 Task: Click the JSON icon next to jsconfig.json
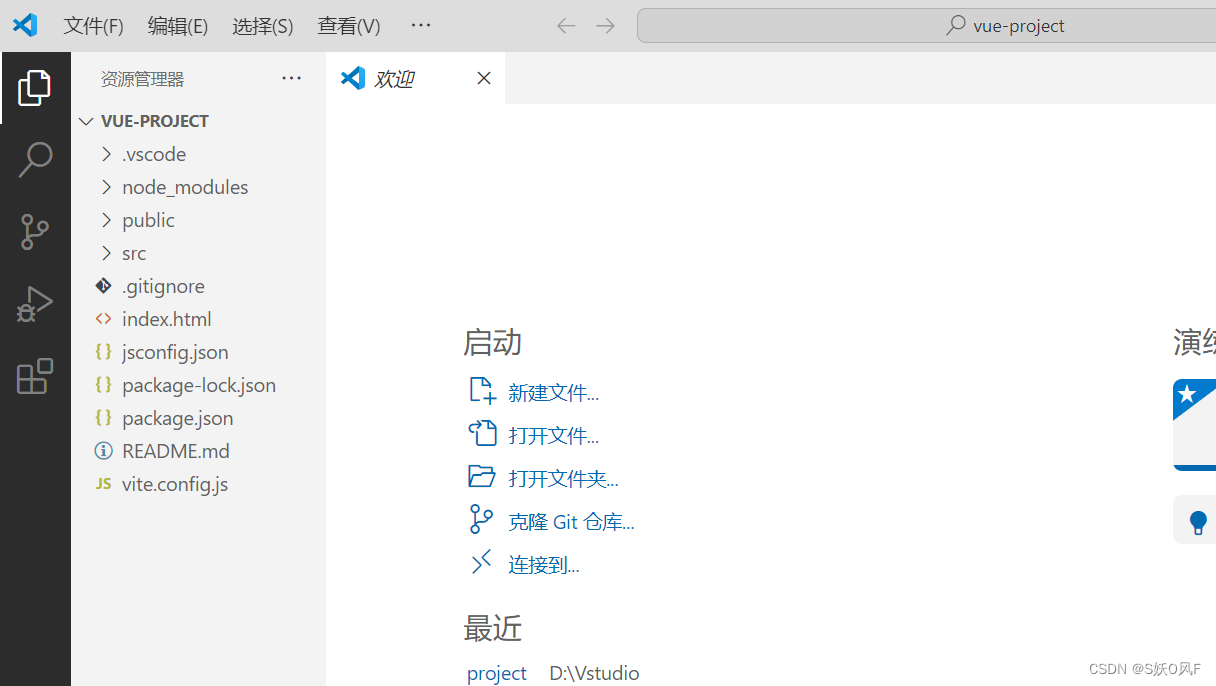coord(103,352)
